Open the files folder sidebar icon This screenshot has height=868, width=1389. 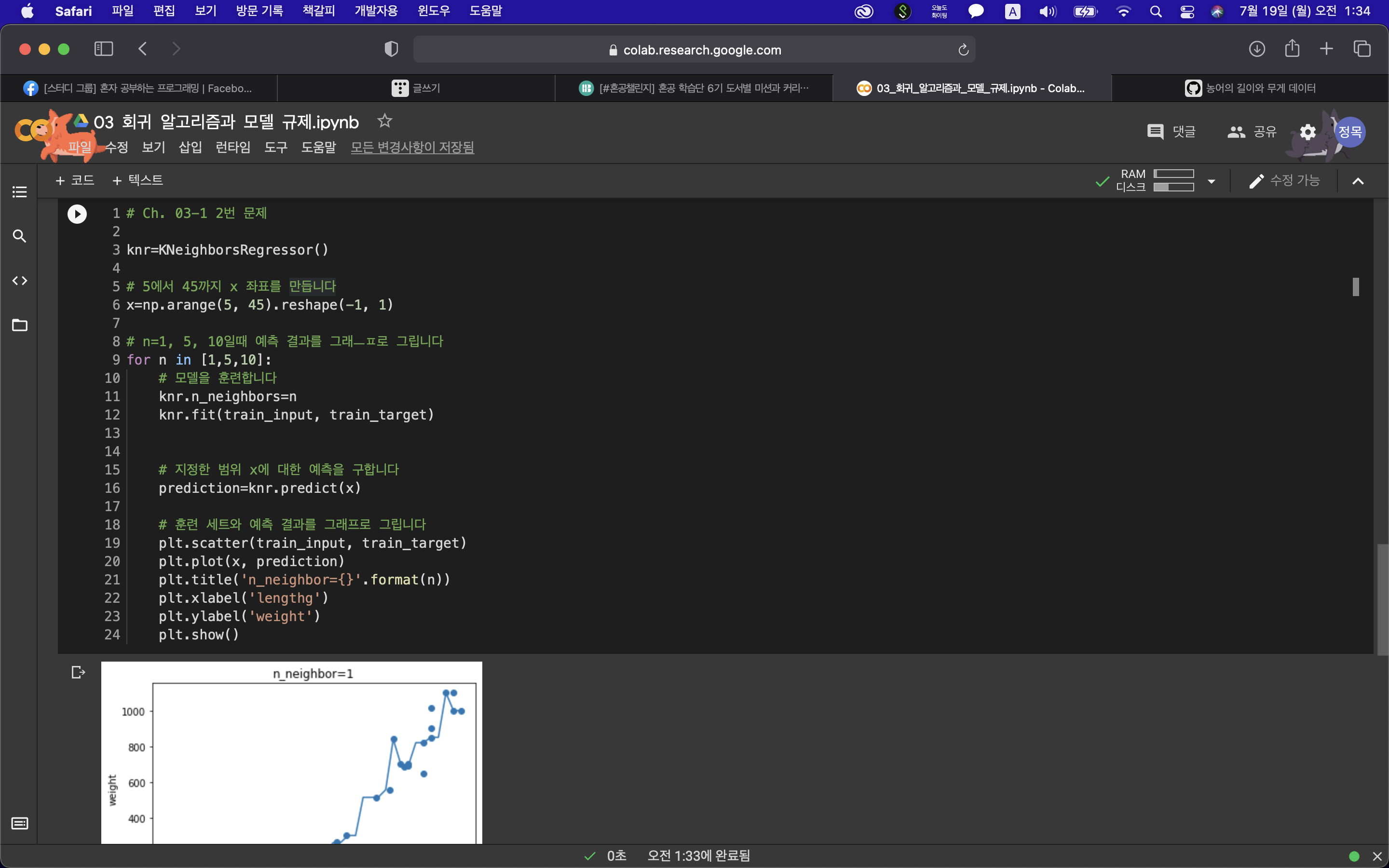pos(19,325)
